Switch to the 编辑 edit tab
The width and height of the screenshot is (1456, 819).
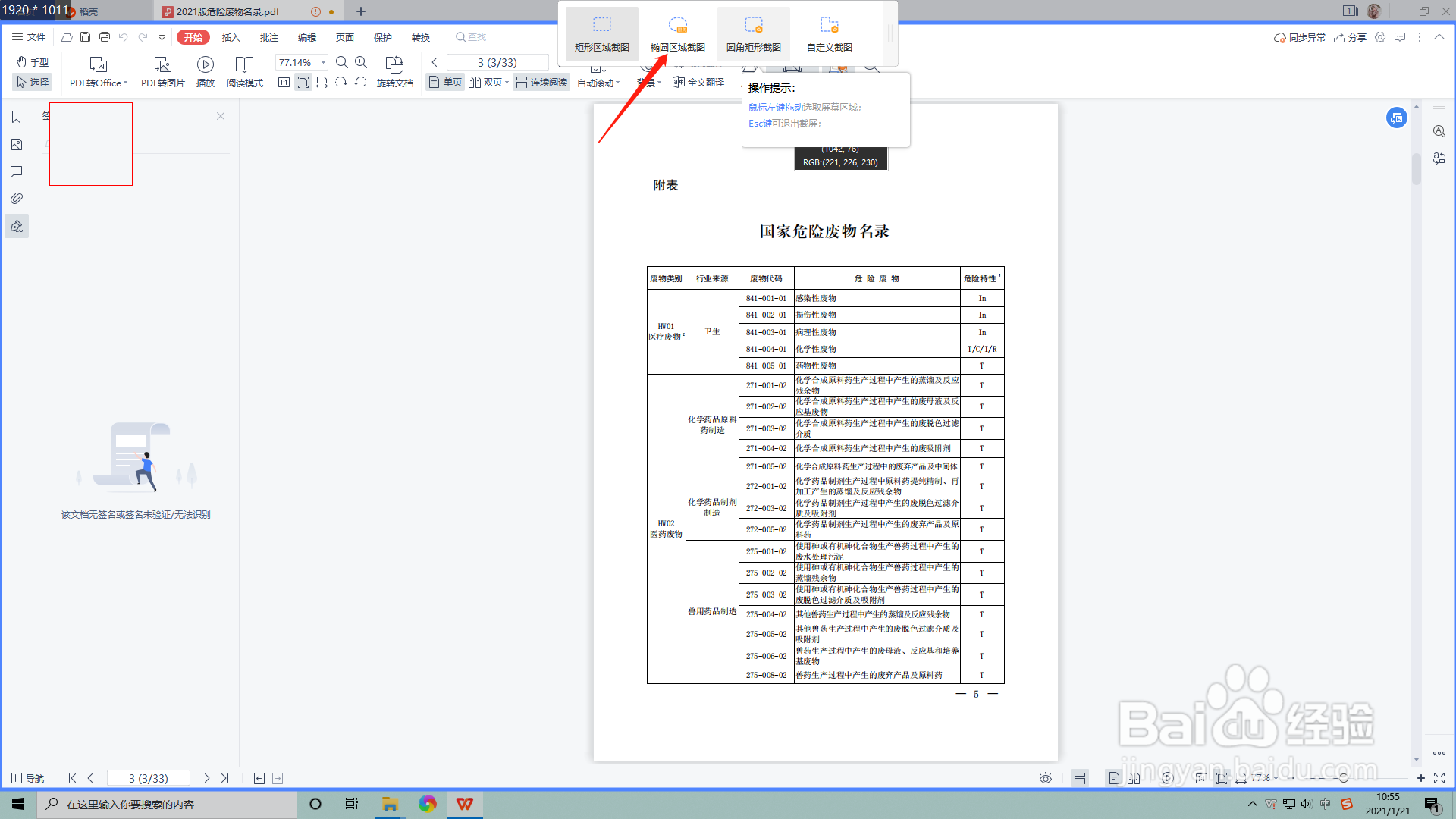pos(306,37)
